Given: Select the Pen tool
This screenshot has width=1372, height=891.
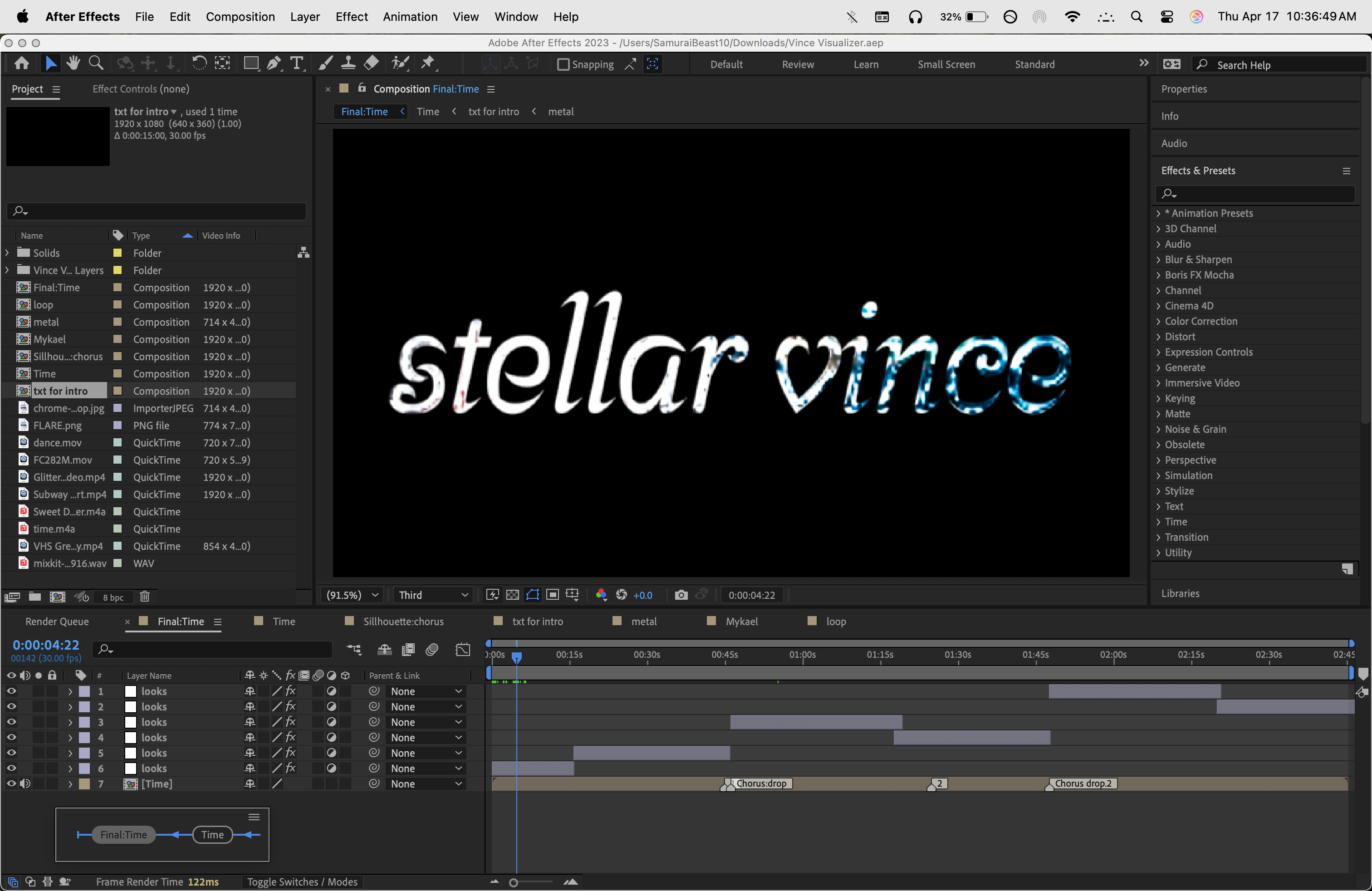Looking at the screenshot, I should click(274, 63).
